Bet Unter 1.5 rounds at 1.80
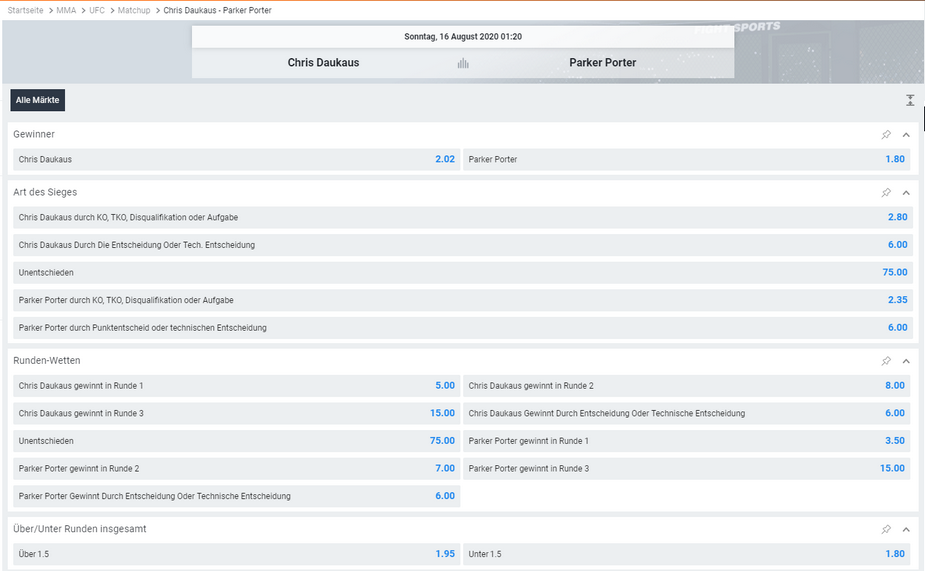The image size is (925, 571). [688, 554]
